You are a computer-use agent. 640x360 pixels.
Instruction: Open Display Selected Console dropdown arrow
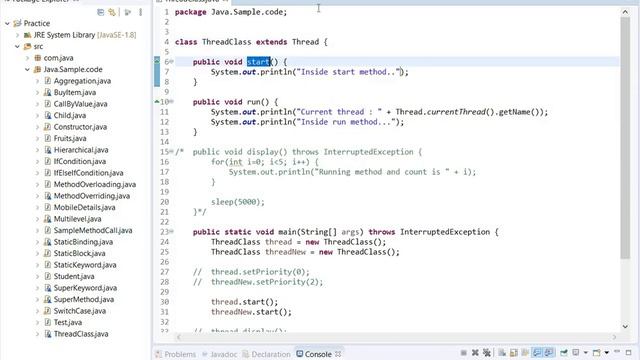click(x=586, y=352)
